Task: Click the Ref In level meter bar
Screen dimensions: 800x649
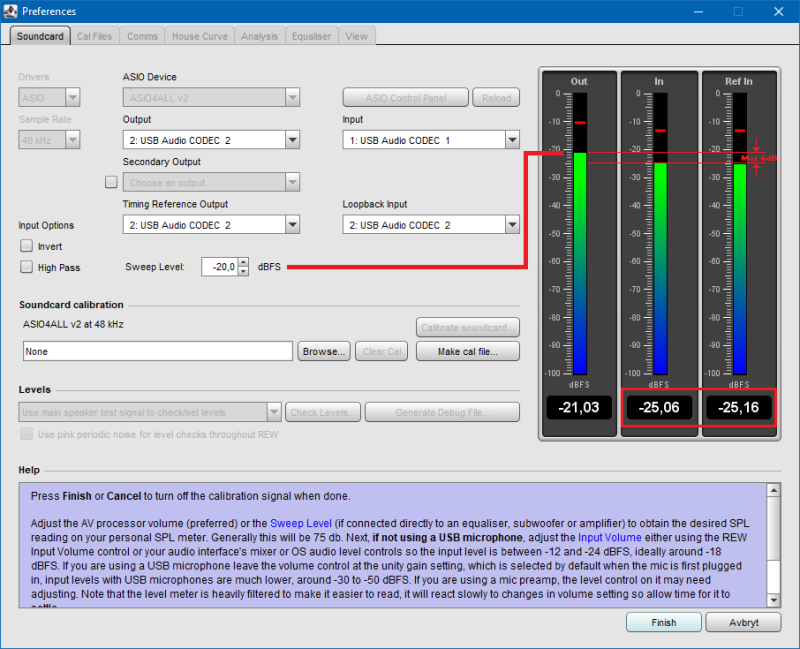Action: pos(740,234)
